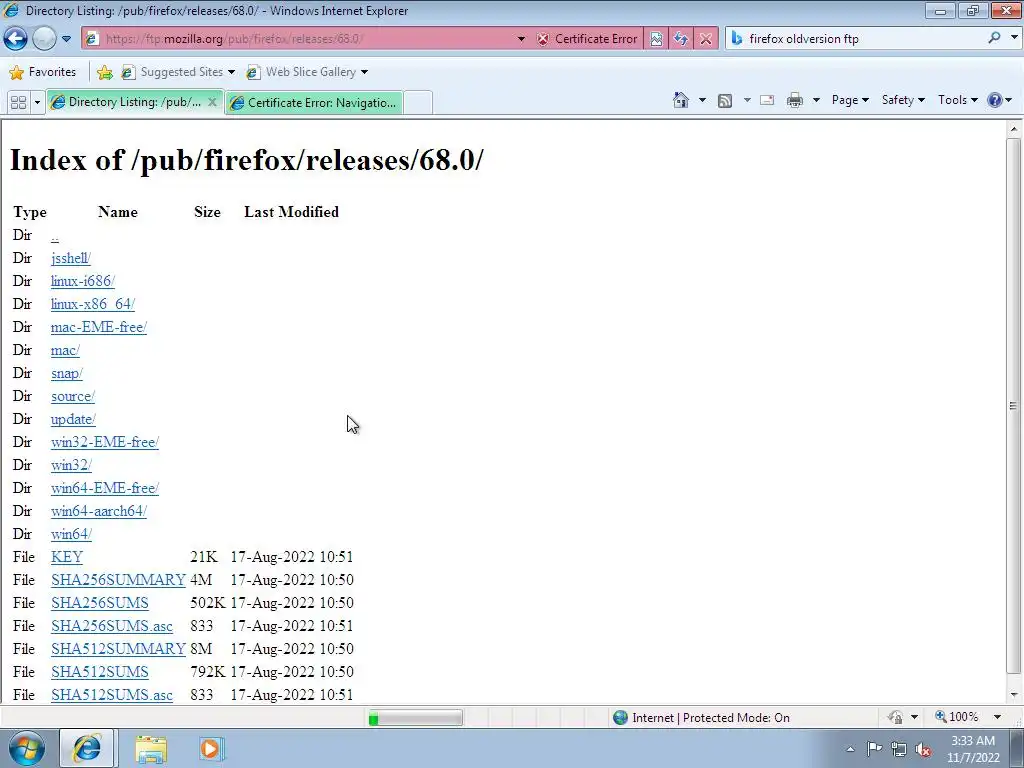Click the page loading progress bar
This screenshot has width=1024, height=768.
[415, 718]
